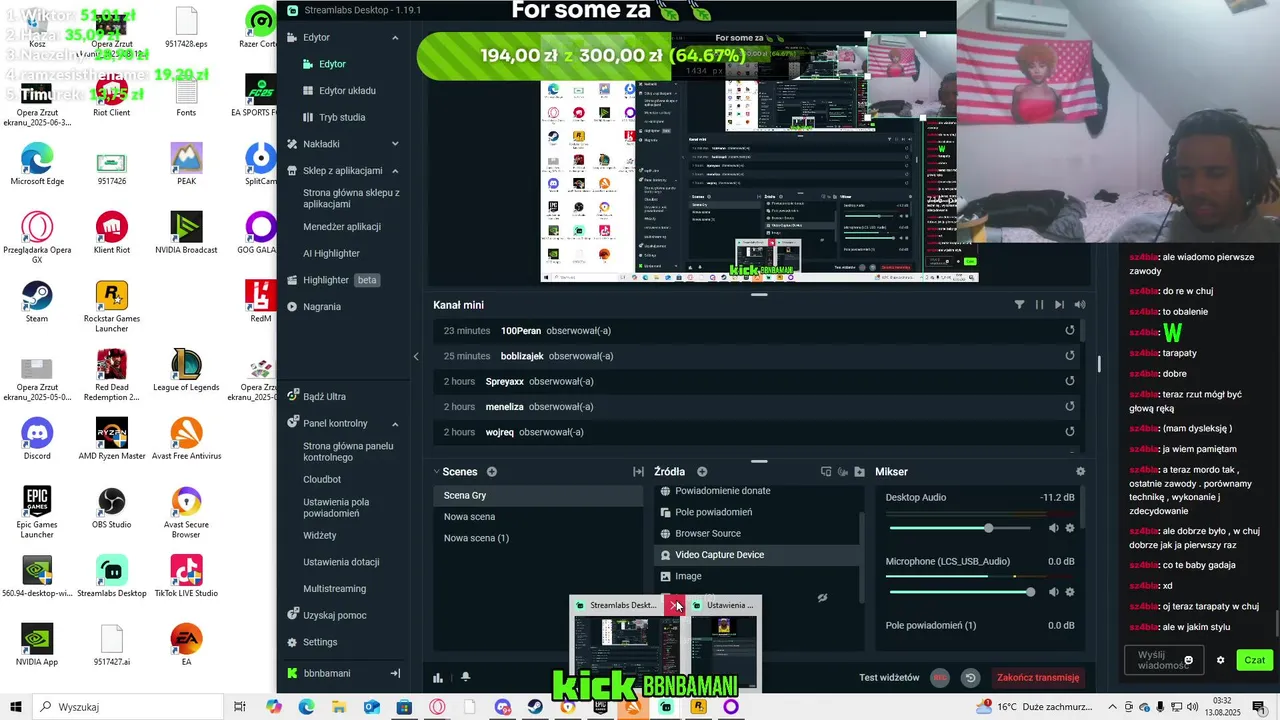Open mixer settings gear icon
Screen dimensions: 1280x720
[x=1080, y=472]
